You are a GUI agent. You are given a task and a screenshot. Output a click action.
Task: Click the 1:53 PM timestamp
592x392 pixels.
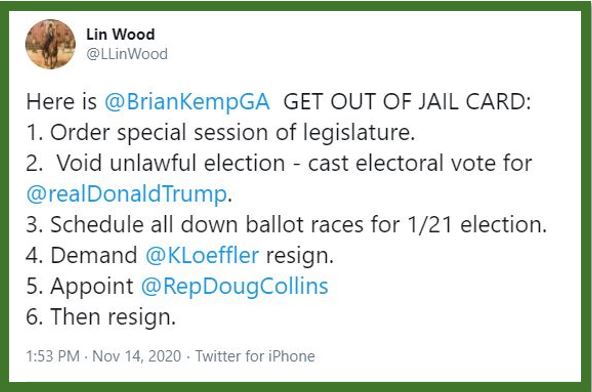[53, 356]
